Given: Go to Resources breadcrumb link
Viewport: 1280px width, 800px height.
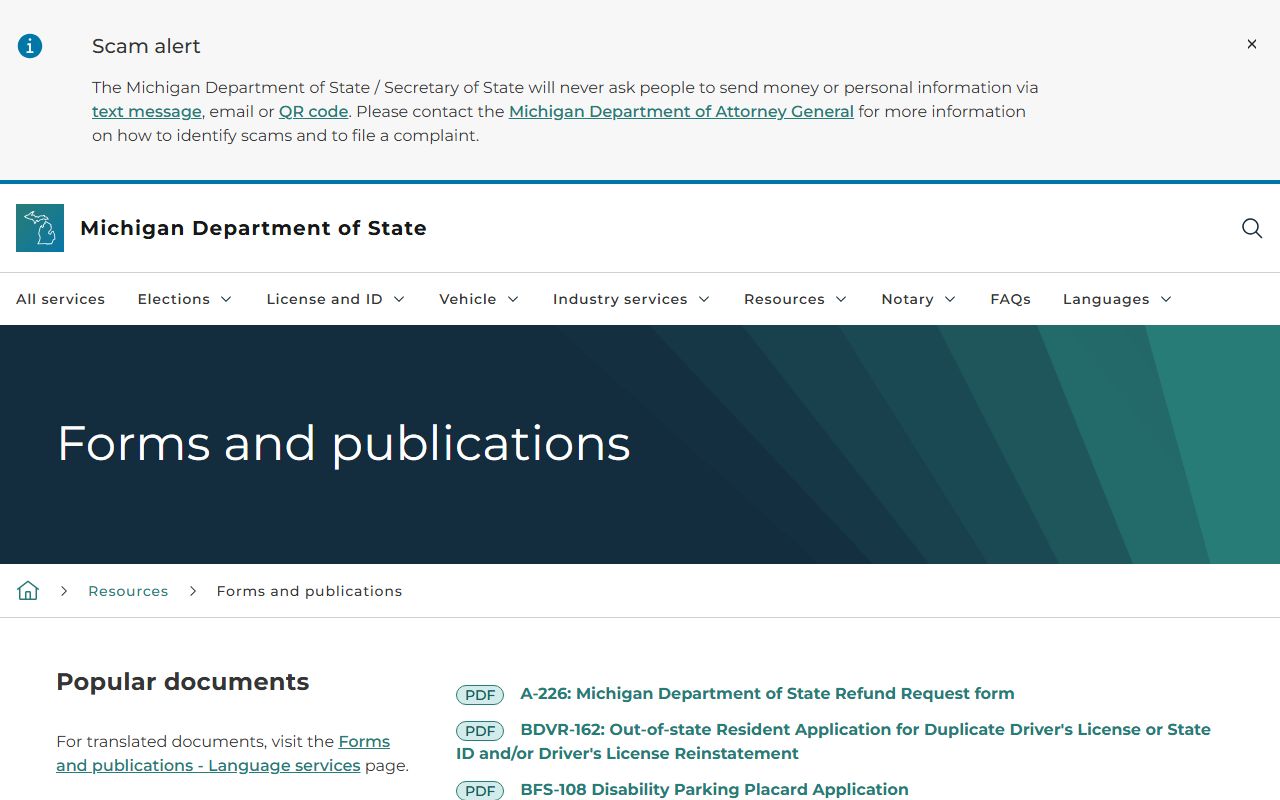Looking at the screenshot, I should [128, 591].
